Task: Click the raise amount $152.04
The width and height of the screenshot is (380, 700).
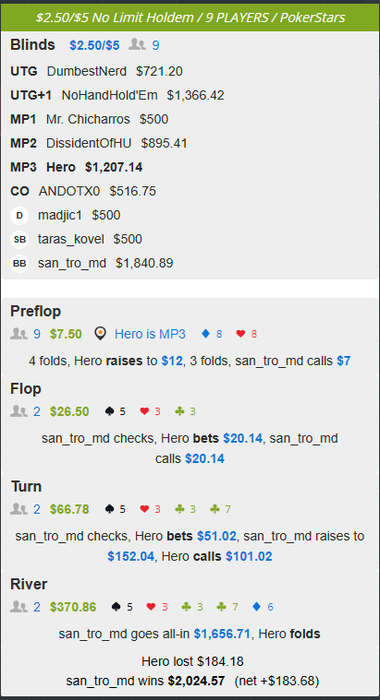Action: (131, 557)
